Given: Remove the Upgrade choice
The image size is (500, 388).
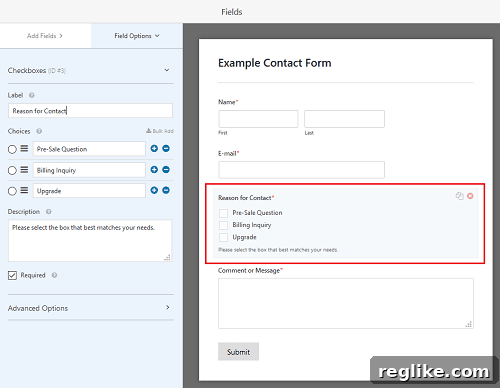Looking at the screenshot, I should coord(166,190).
